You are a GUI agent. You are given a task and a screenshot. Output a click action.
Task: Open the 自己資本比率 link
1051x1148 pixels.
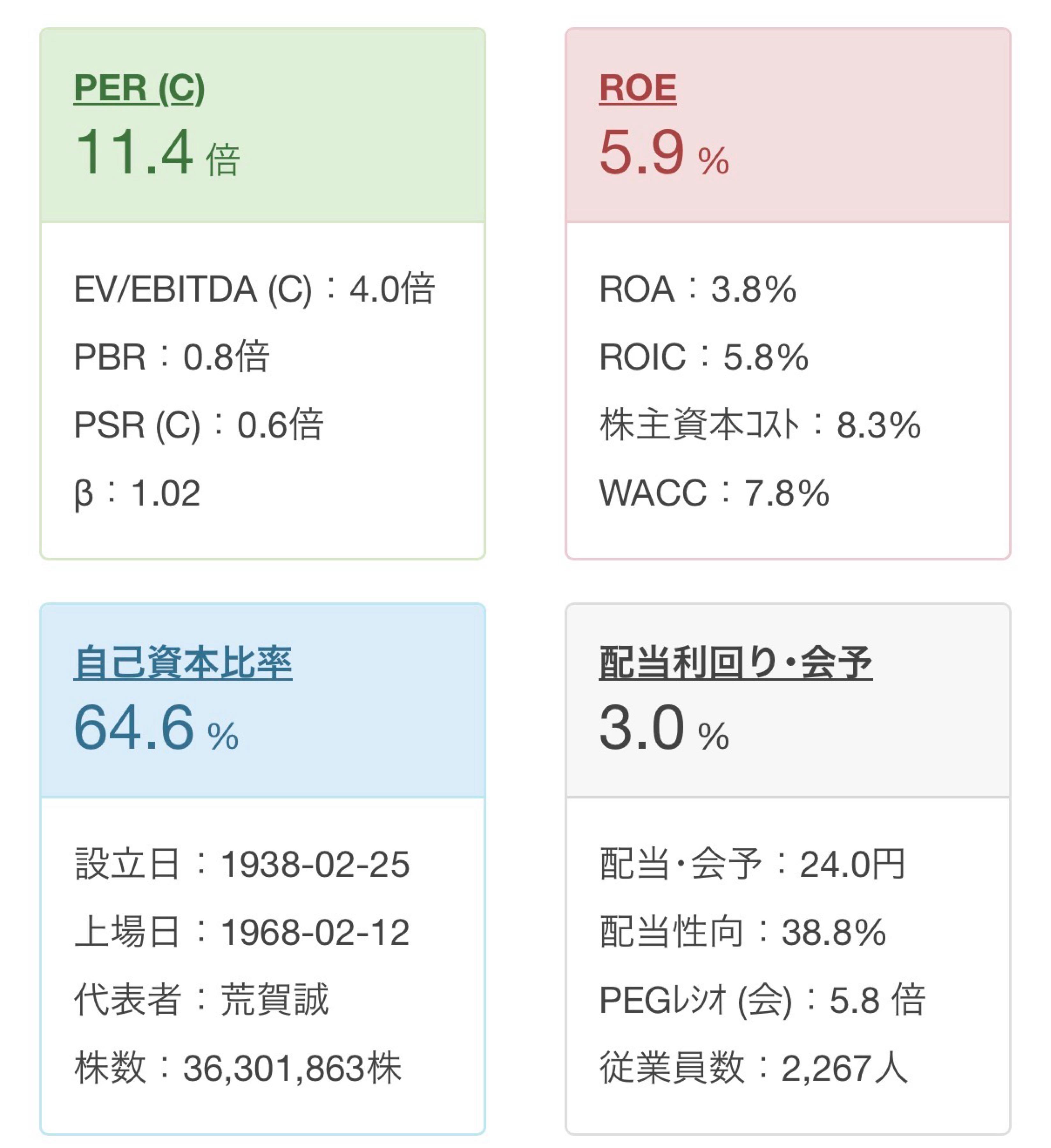point(183,663)
